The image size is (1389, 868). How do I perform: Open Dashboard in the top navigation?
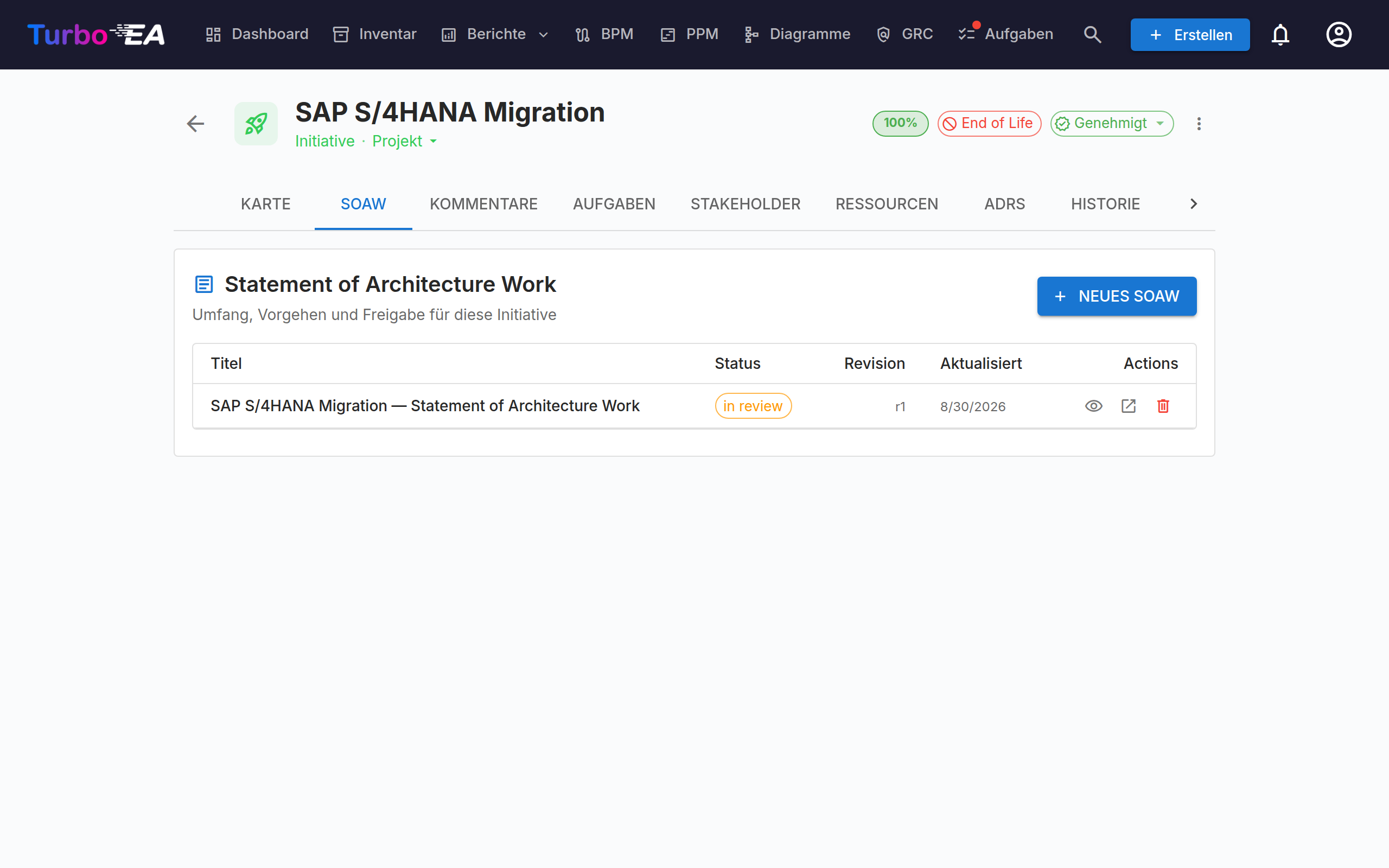[257, 34]
